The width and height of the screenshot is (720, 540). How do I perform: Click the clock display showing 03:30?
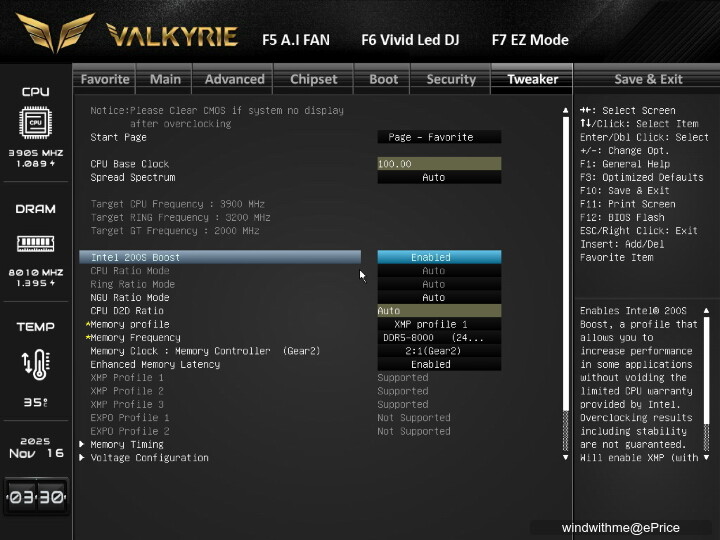pos(36,497)
